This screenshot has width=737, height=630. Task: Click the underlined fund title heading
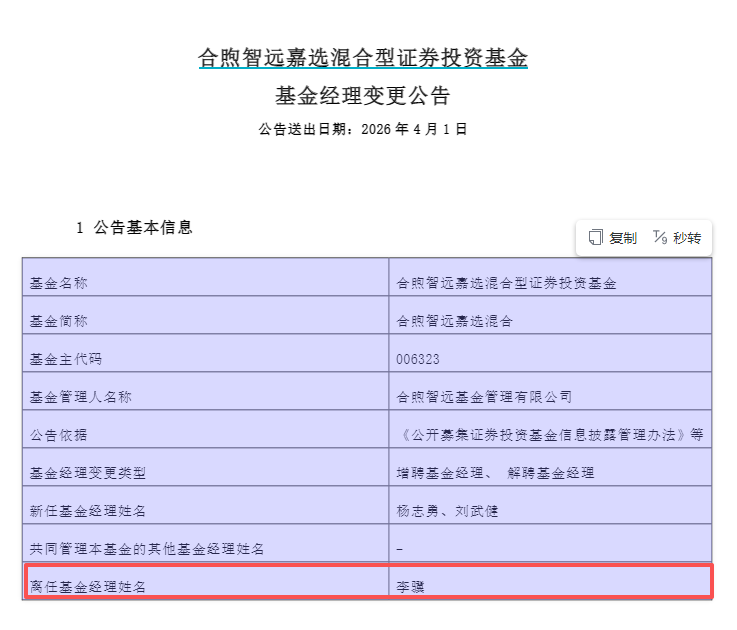363,58
